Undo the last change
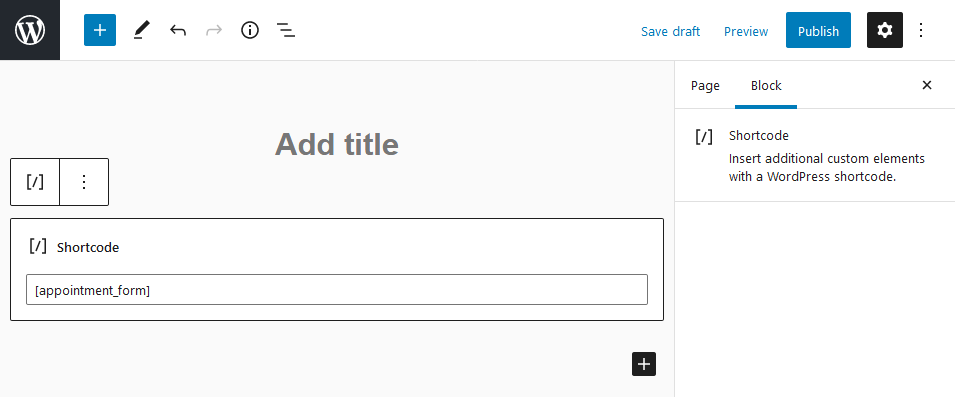Screen dimensions: 955x397 (x=178, y=30)
